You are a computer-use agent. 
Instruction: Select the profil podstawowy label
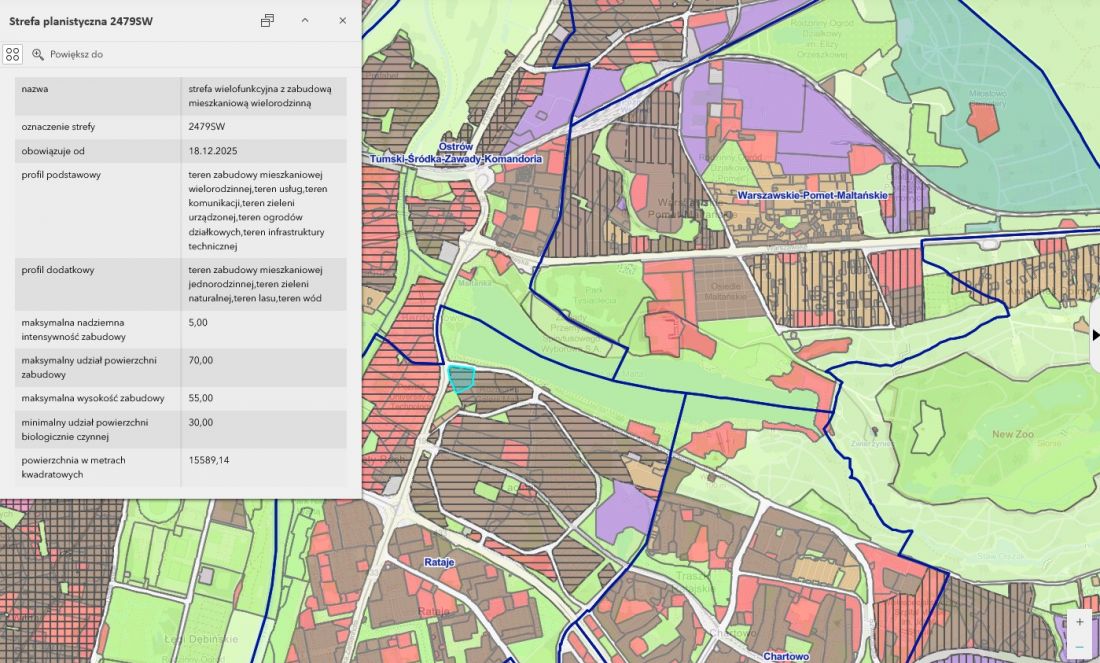[61, 175]
